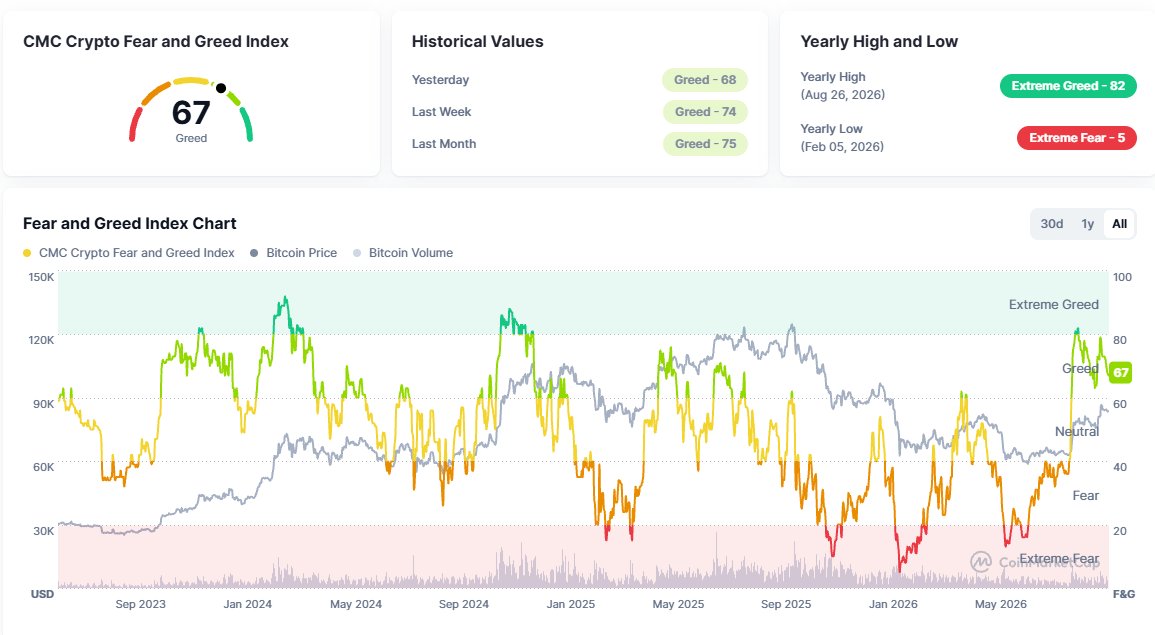Click the gauge value 67
The height and width of the screenshot is (635, 1155).
pos(191,113)
